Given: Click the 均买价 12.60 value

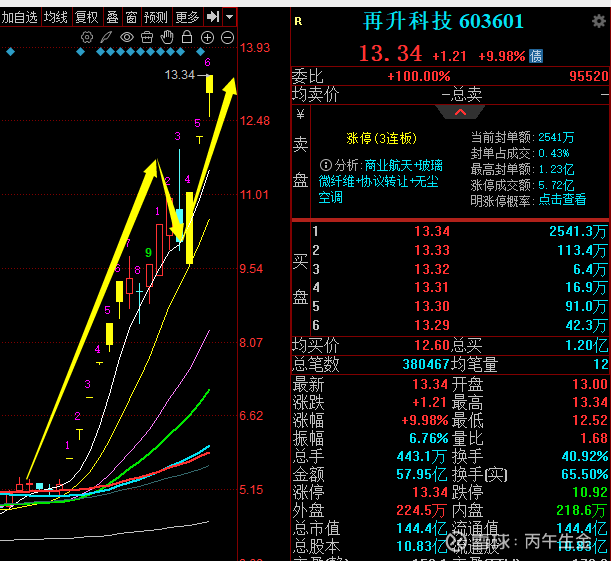Looking at the screenshot, I should click(x=432, y=345).
